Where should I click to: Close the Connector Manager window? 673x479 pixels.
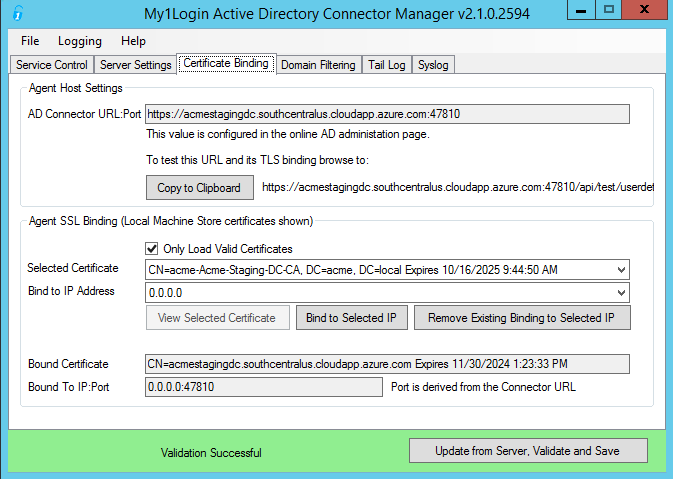pyautogui.click(x=644, y=10)
